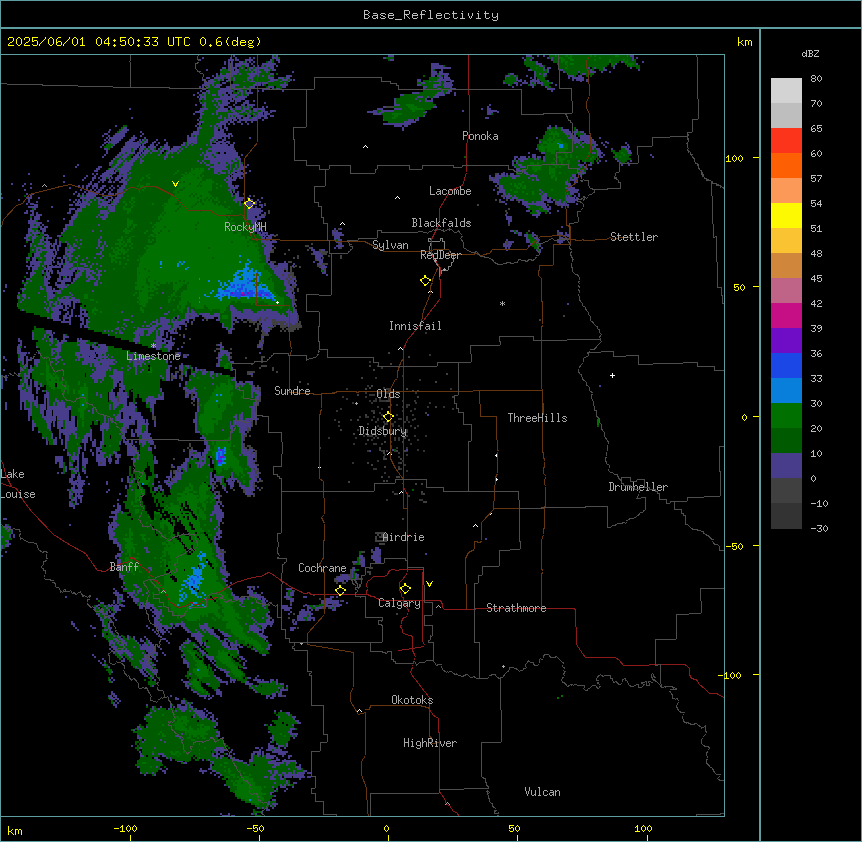Click the RockyMH label

(245, 227)
